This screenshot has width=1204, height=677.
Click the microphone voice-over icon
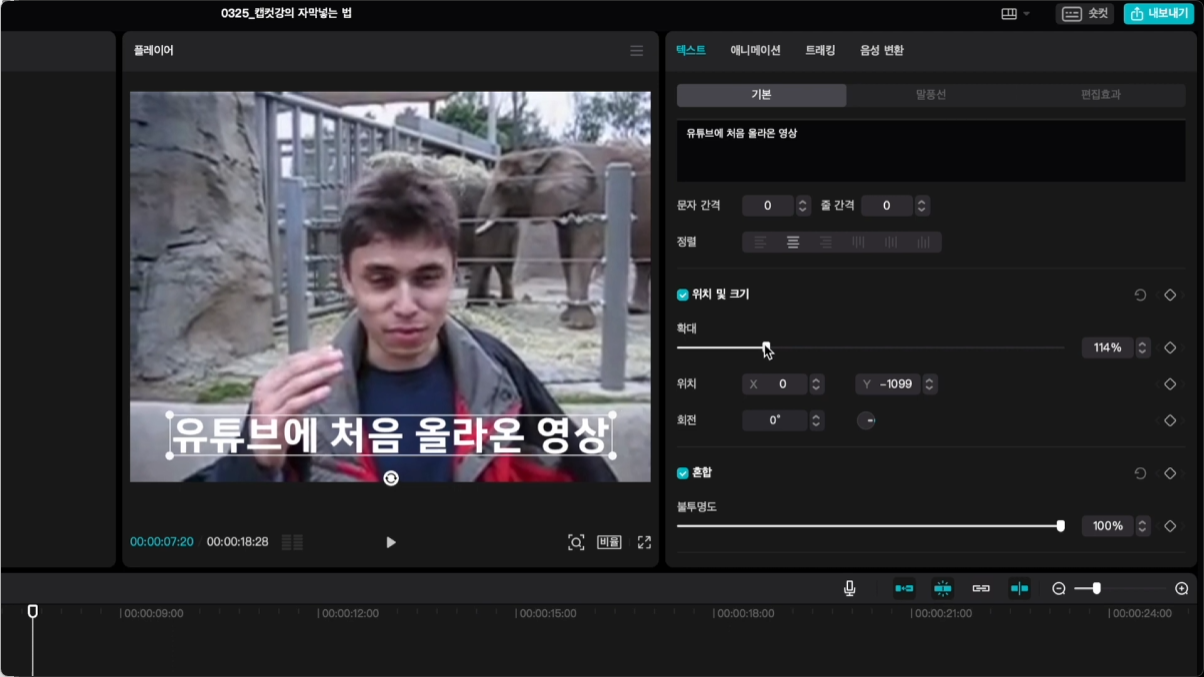(849, 588)
